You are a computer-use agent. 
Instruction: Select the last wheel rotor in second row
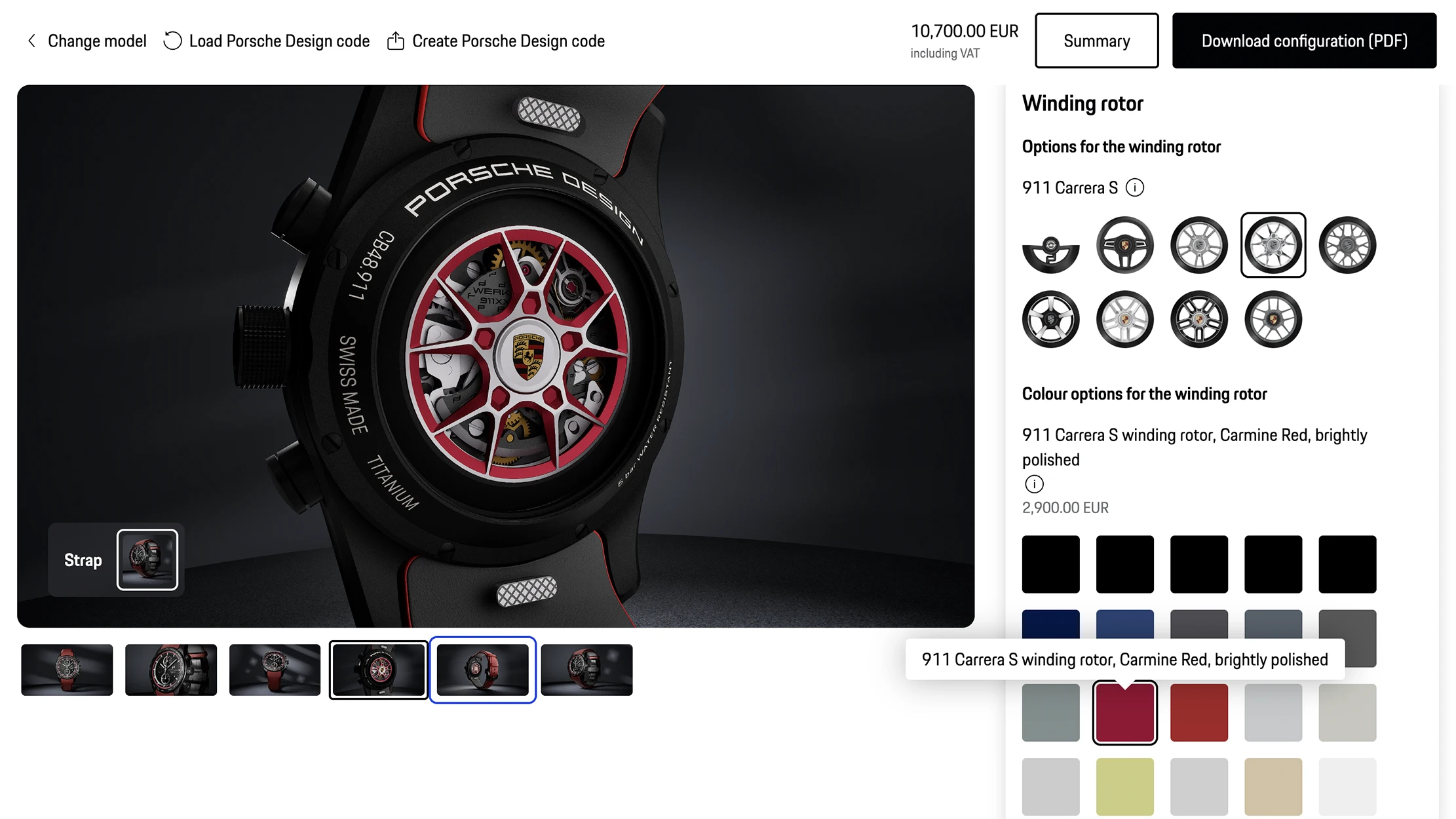[1273, 319]
